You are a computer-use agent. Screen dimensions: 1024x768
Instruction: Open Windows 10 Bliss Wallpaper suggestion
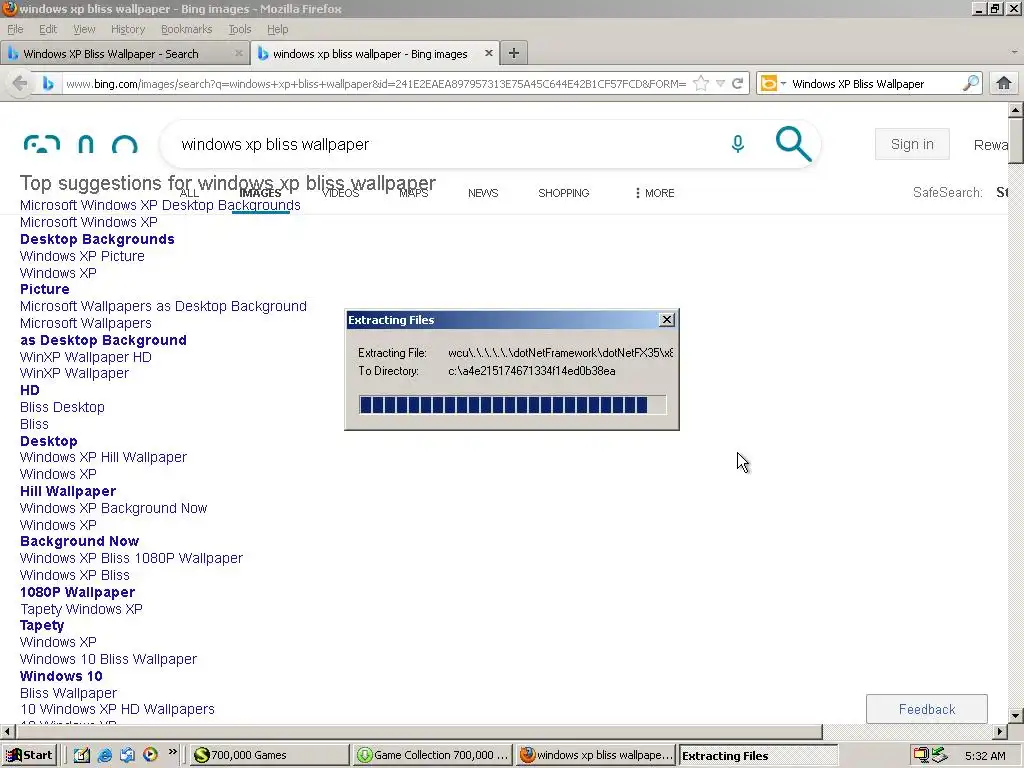click(108, 660)
